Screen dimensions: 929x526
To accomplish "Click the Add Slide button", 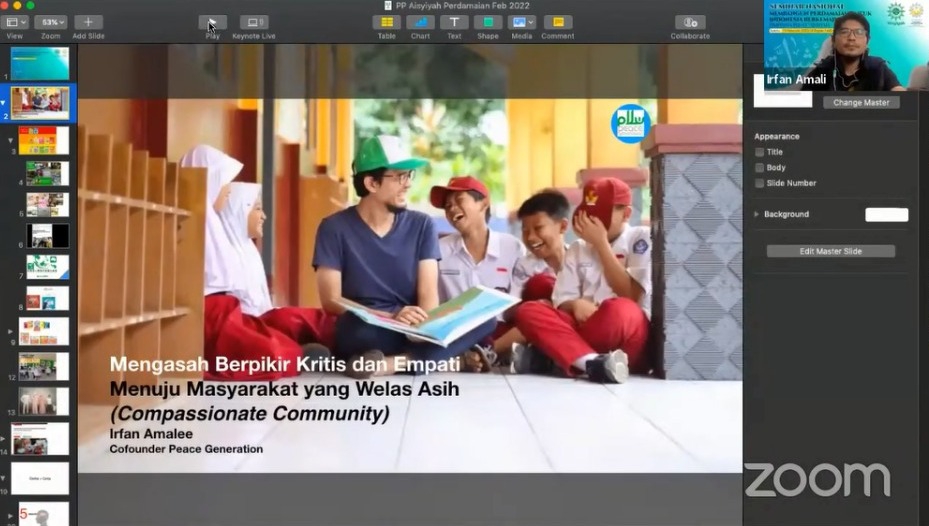I will coord(88,22).
